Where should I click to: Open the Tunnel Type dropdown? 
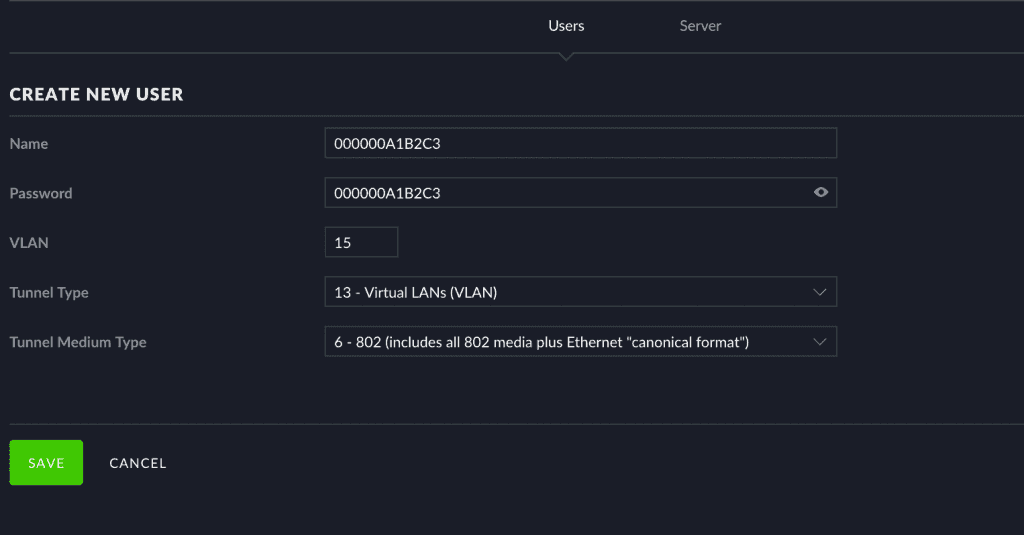581,292
